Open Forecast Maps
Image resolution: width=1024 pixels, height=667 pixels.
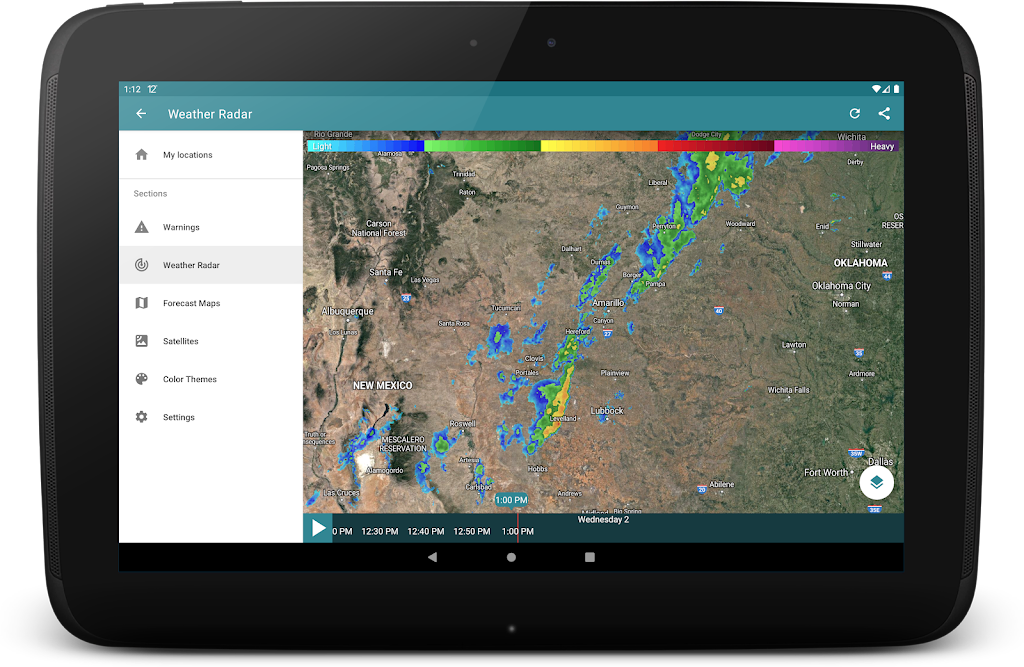211,302
